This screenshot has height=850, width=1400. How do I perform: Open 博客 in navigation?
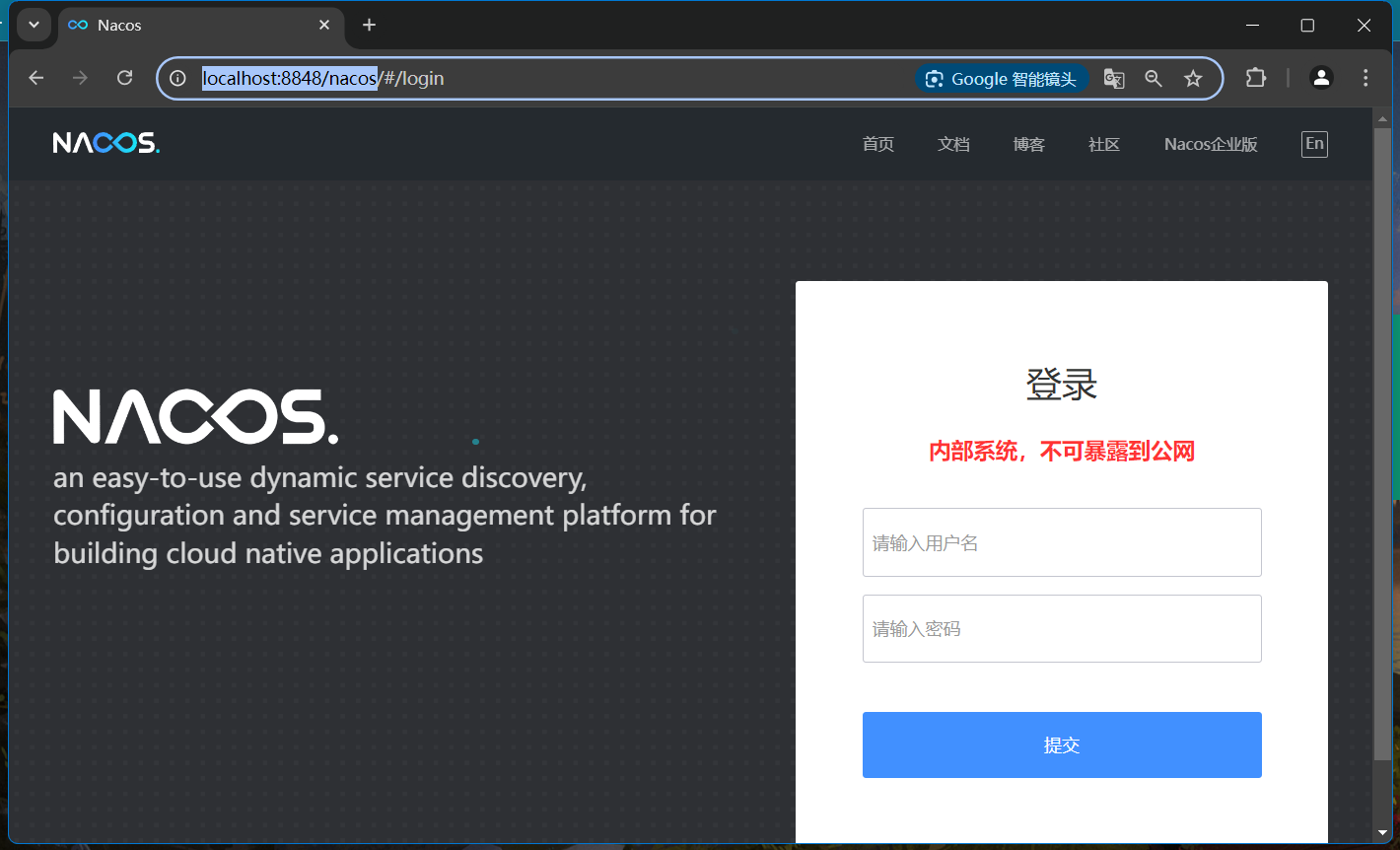1028,144
